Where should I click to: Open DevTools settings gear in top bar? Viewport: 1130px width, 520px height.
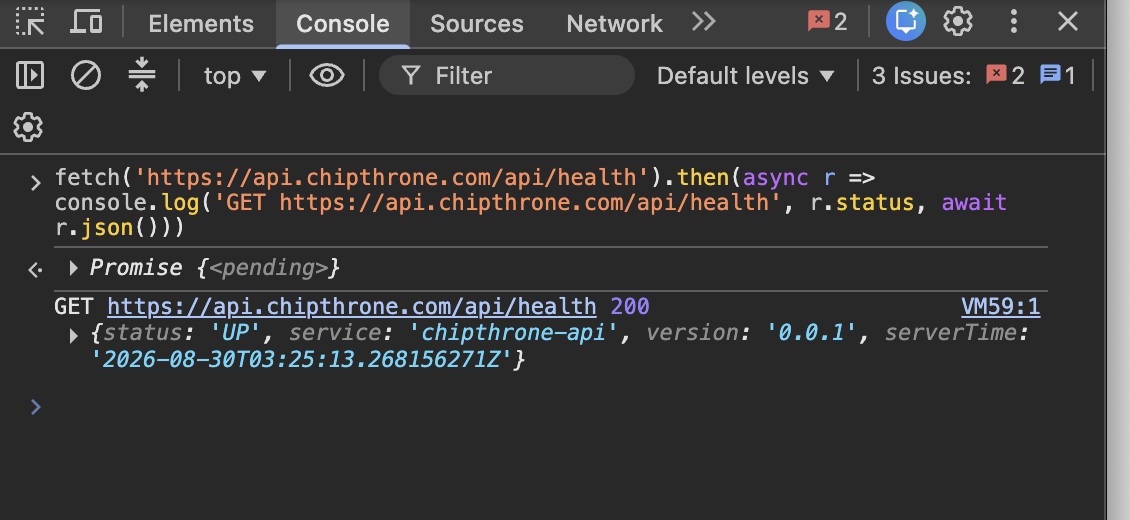(958, 22)
